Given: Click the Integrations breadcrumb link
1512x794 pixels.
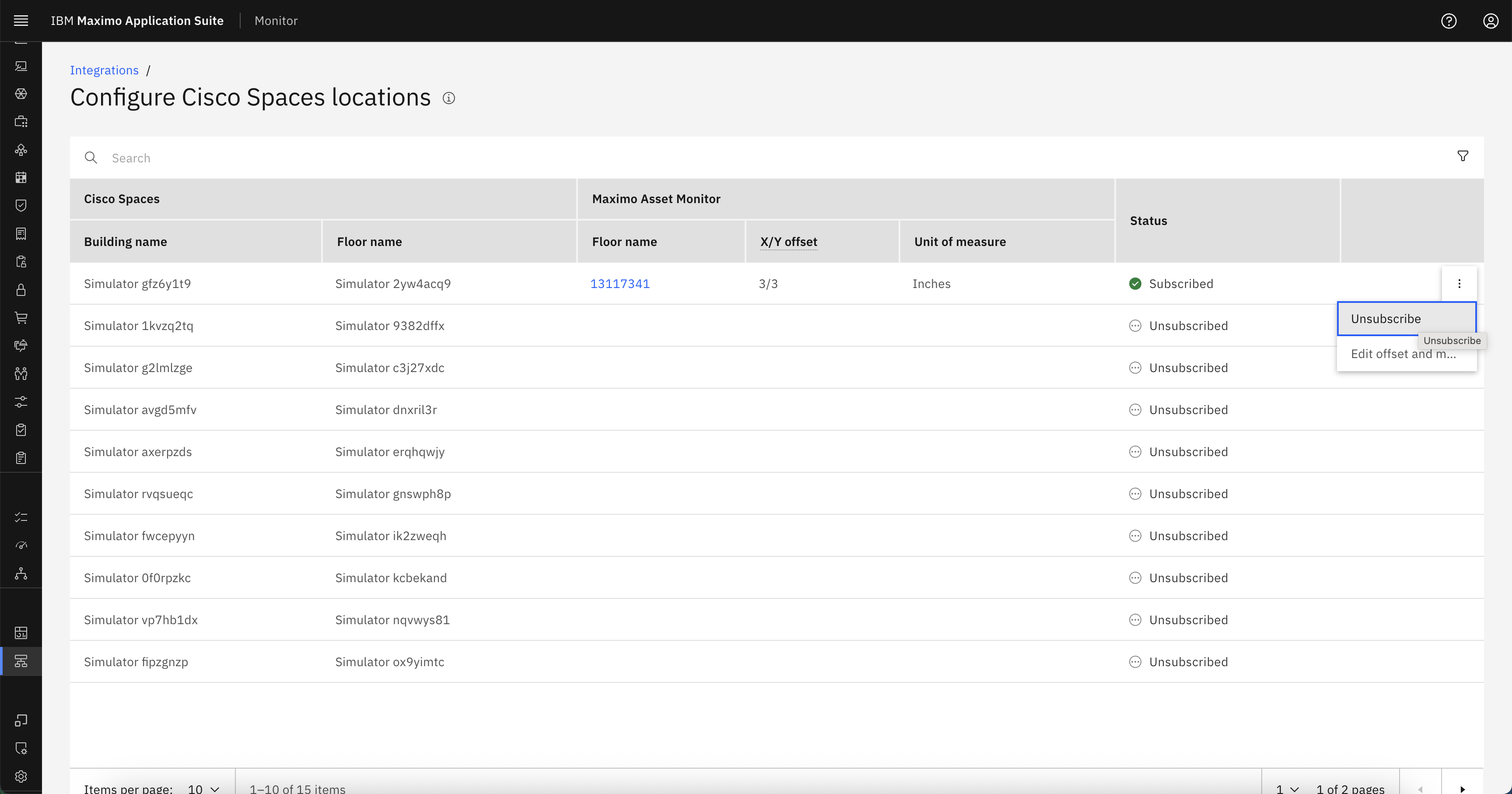Looking at the screenshot, I should pyautogui.click(x=105, y=70).
